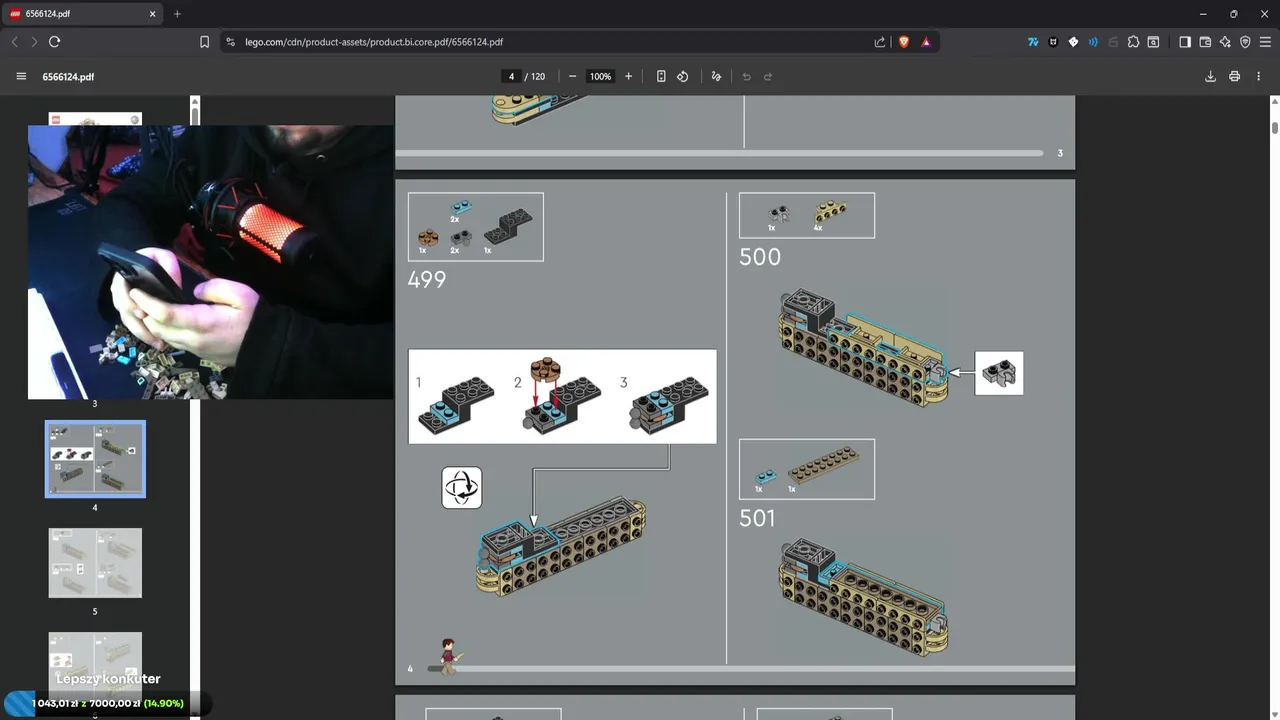Image resolution: width=1280 pixels, height=720 pixels.
Task: Reload the browser page
Action: pyautogui.click(x=54, y=42)
